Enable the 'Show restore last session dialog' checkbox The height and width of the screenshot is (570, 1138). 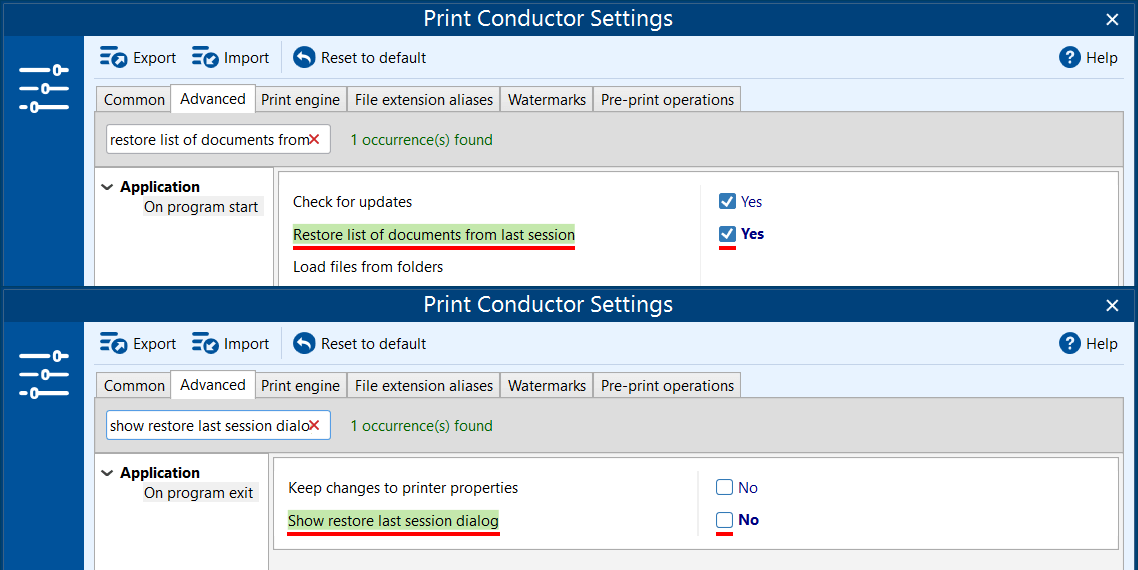click(725, 520)
